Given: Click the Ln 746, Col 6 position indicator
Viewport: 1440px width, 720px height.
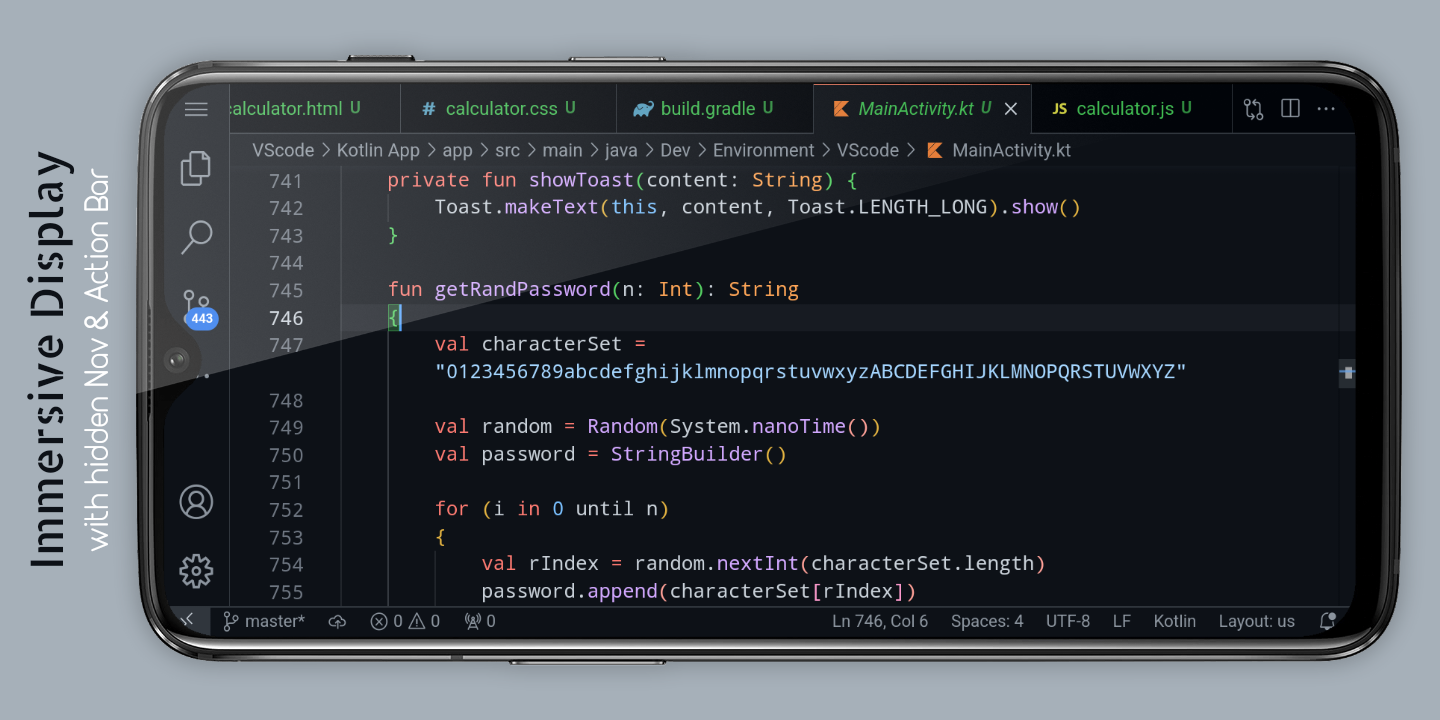Looking at the screenshot, I should (880, 622).
